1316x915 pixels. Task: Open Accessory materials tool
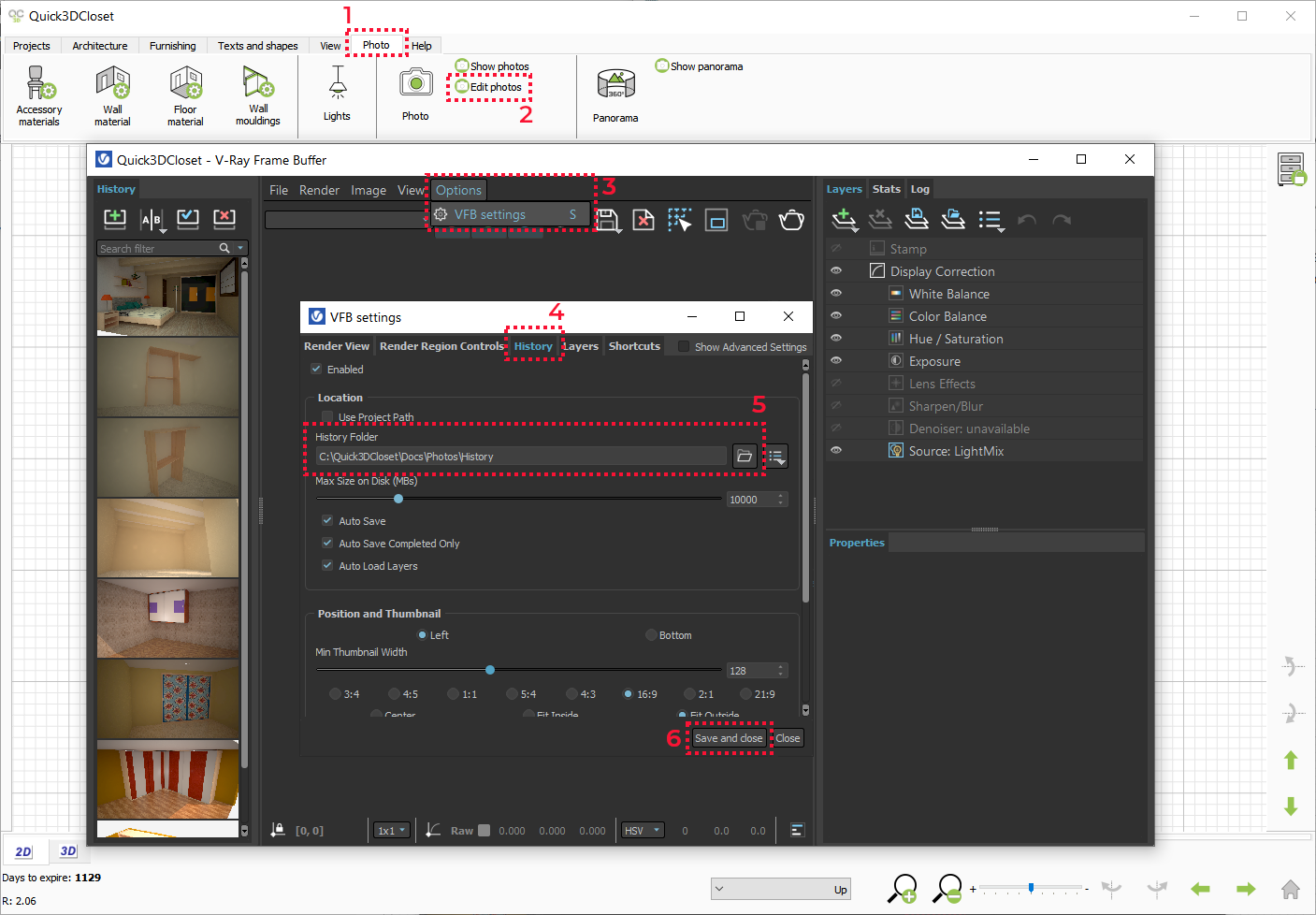click(x=38, y=95)
